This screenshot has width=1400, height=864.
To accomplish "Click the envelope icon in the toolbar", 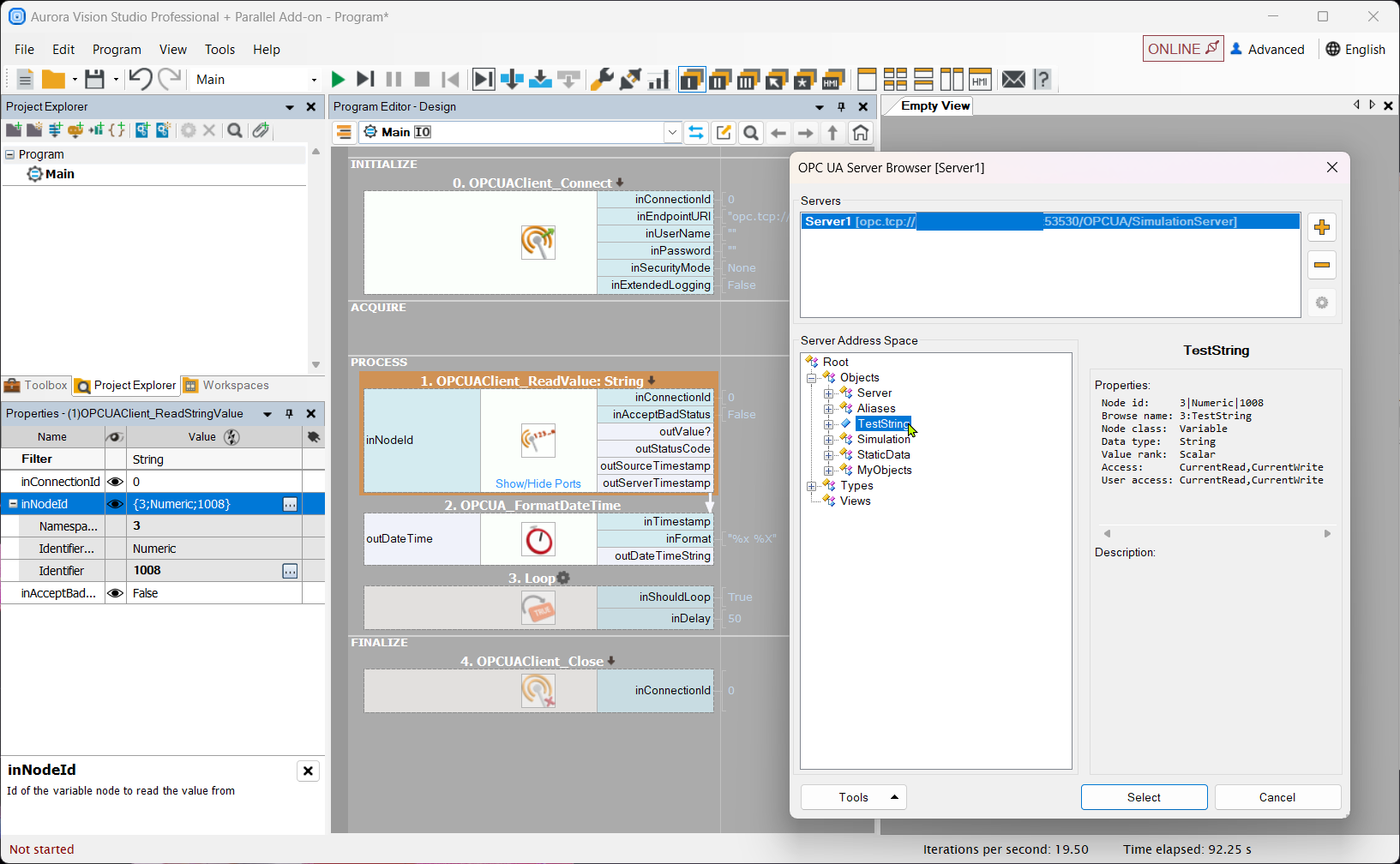I will (1013, 80).
